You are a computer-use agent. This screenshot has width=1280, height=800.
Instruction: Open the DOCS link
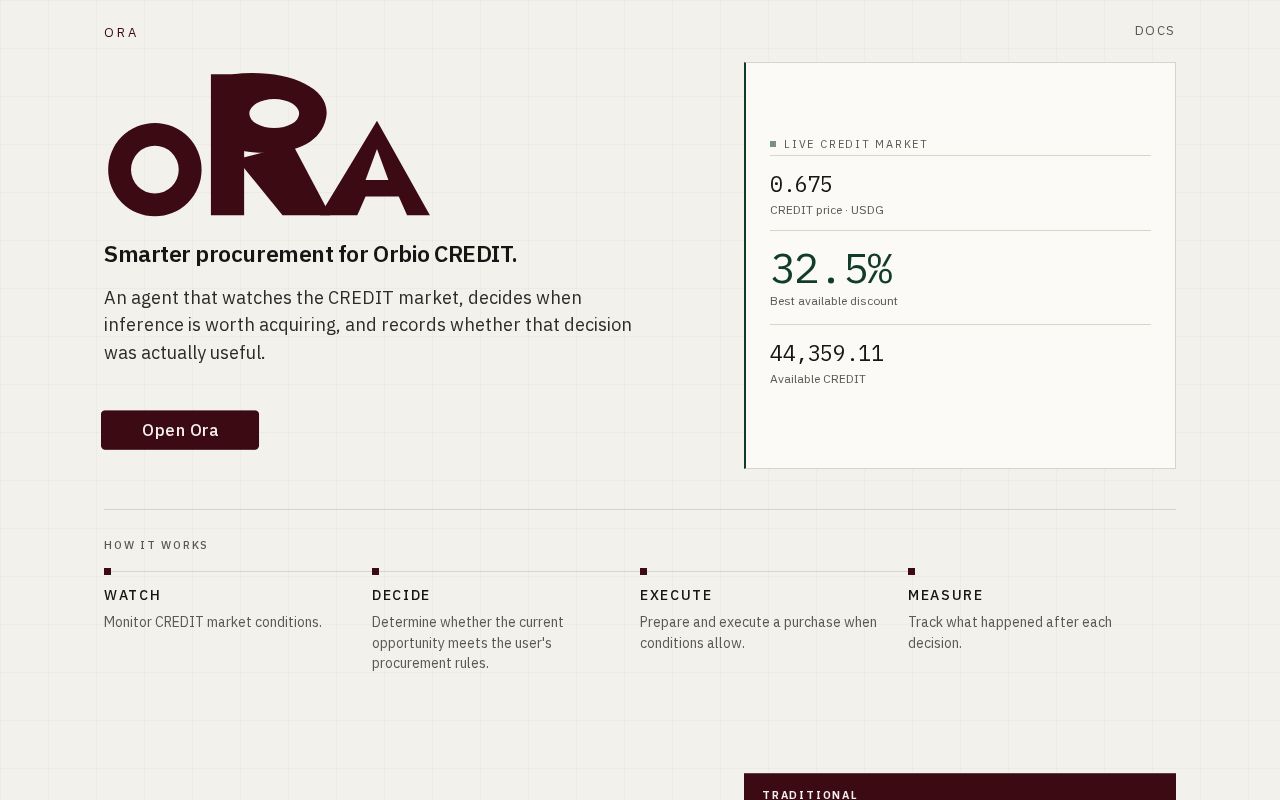1154,31
